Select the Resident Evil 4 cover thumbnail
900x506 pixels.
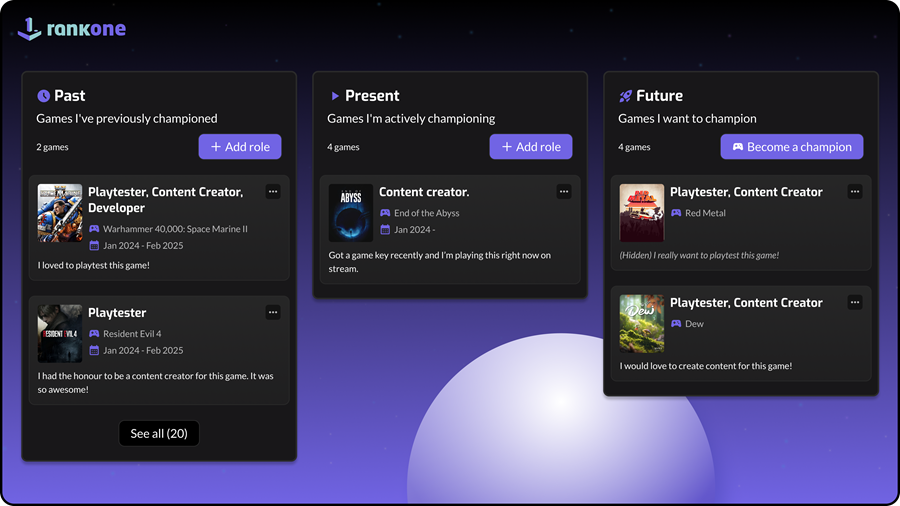[60, 333]
